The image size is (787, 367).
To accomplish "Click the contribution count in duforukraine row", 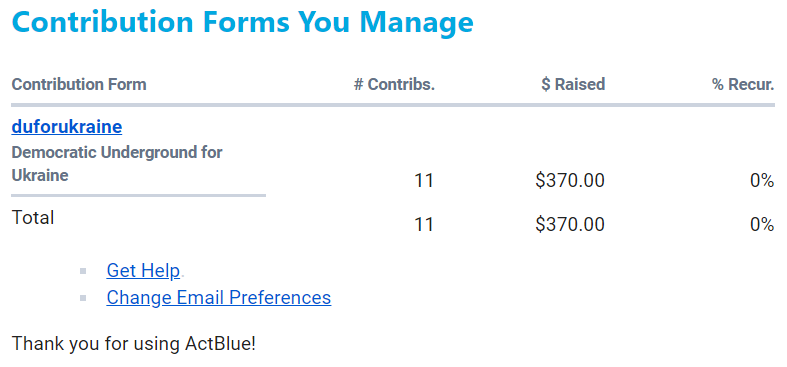I will (x=424, y=181).
